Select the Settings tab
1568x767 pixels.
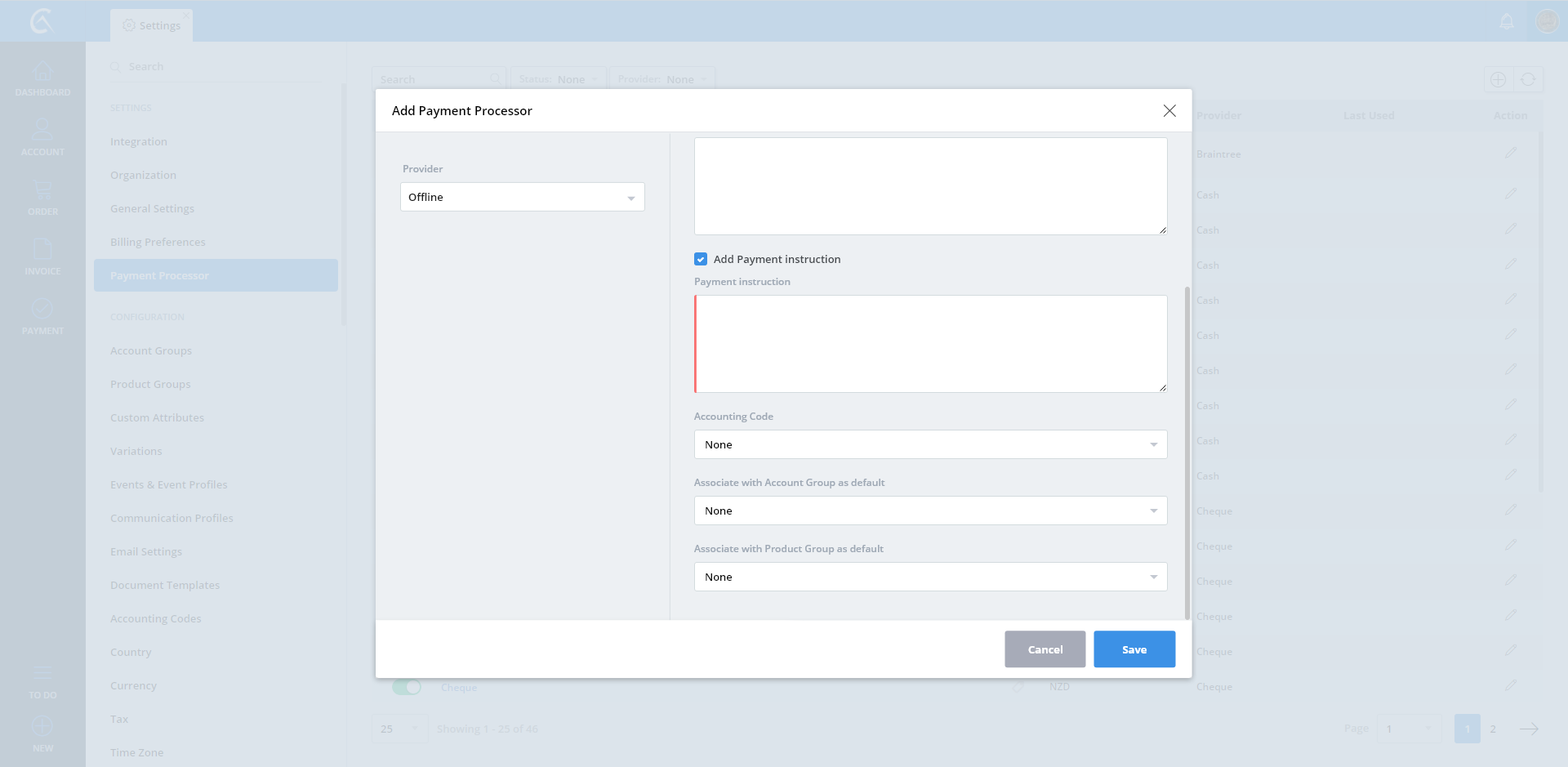click(x=152, y=25)
